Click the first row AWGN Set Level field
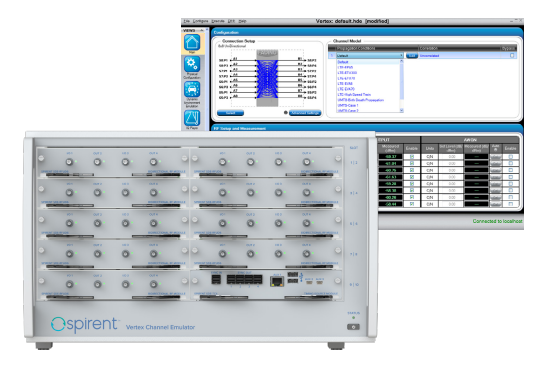 tap(452, 156)
